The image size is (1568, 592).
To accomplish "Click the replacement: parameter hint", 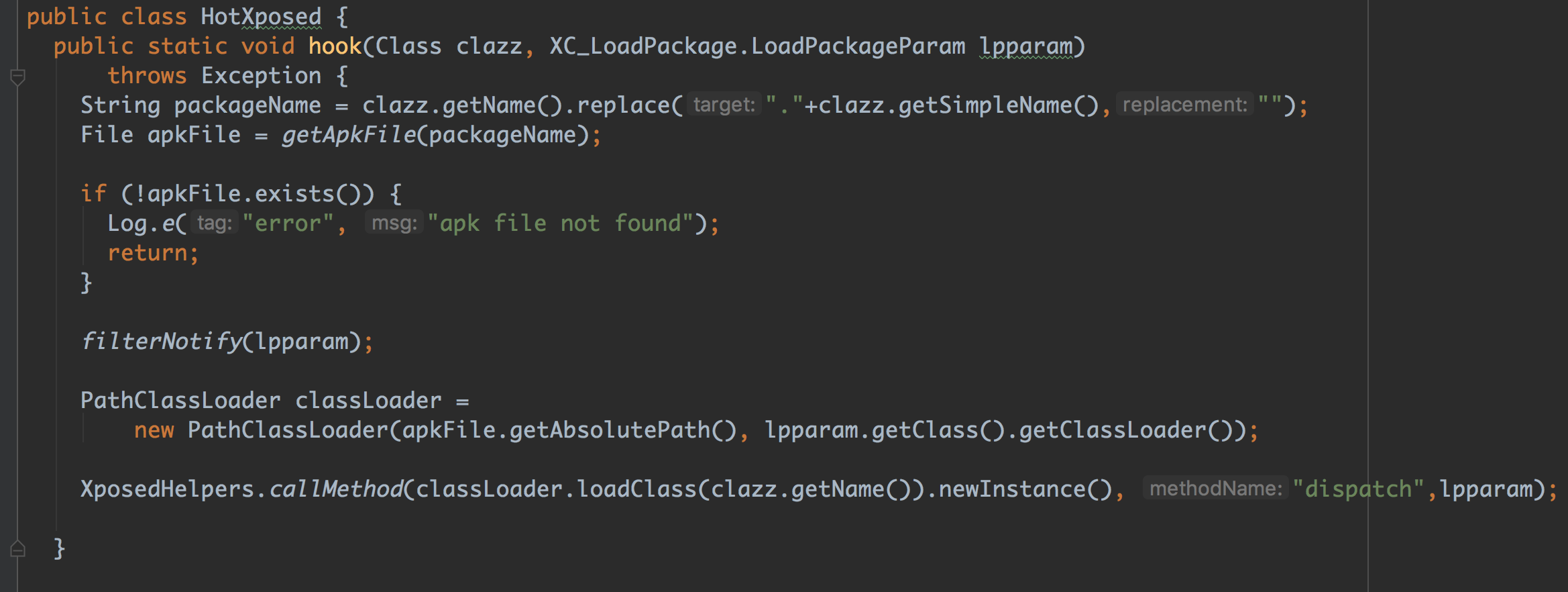I will [x=1184, y=105].
